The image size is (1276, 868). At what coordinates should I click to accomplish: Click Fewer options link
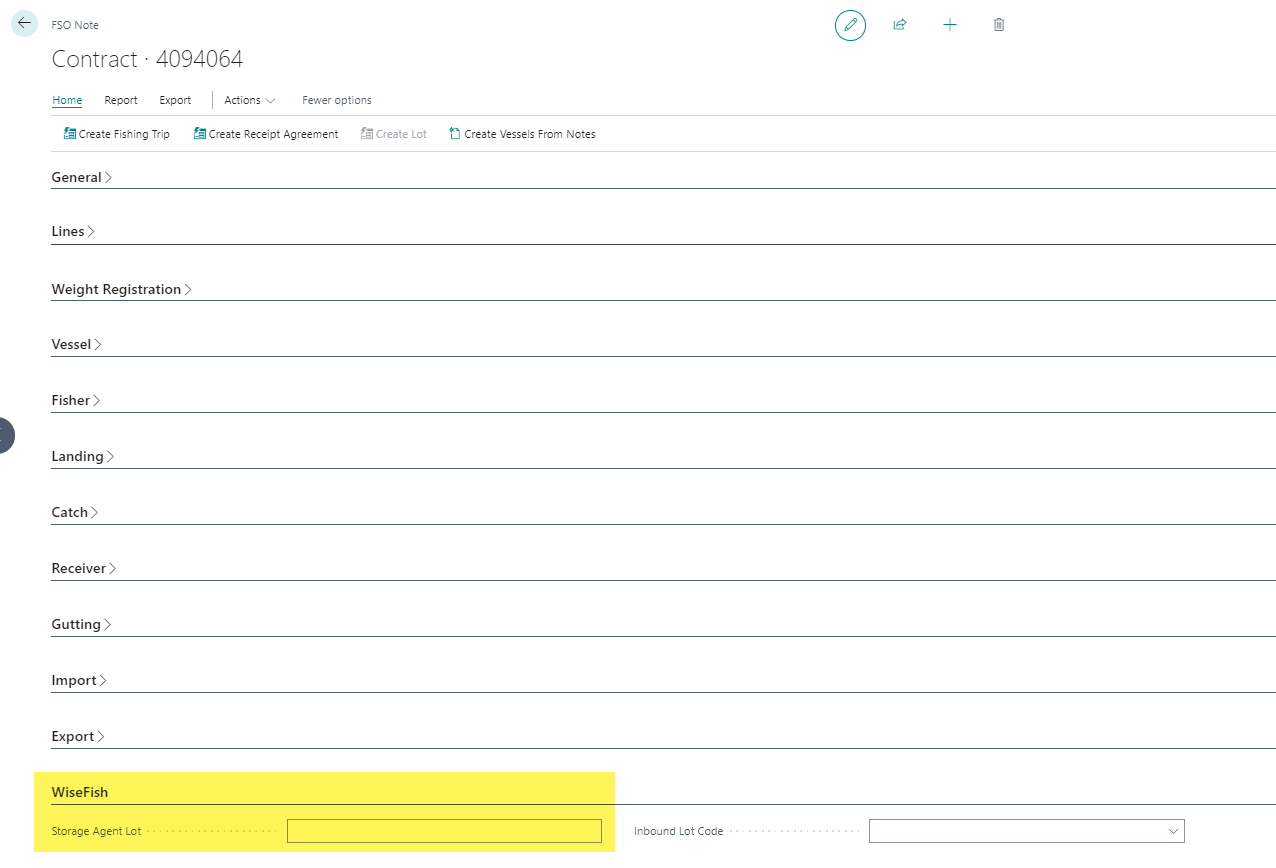(337, 100)
